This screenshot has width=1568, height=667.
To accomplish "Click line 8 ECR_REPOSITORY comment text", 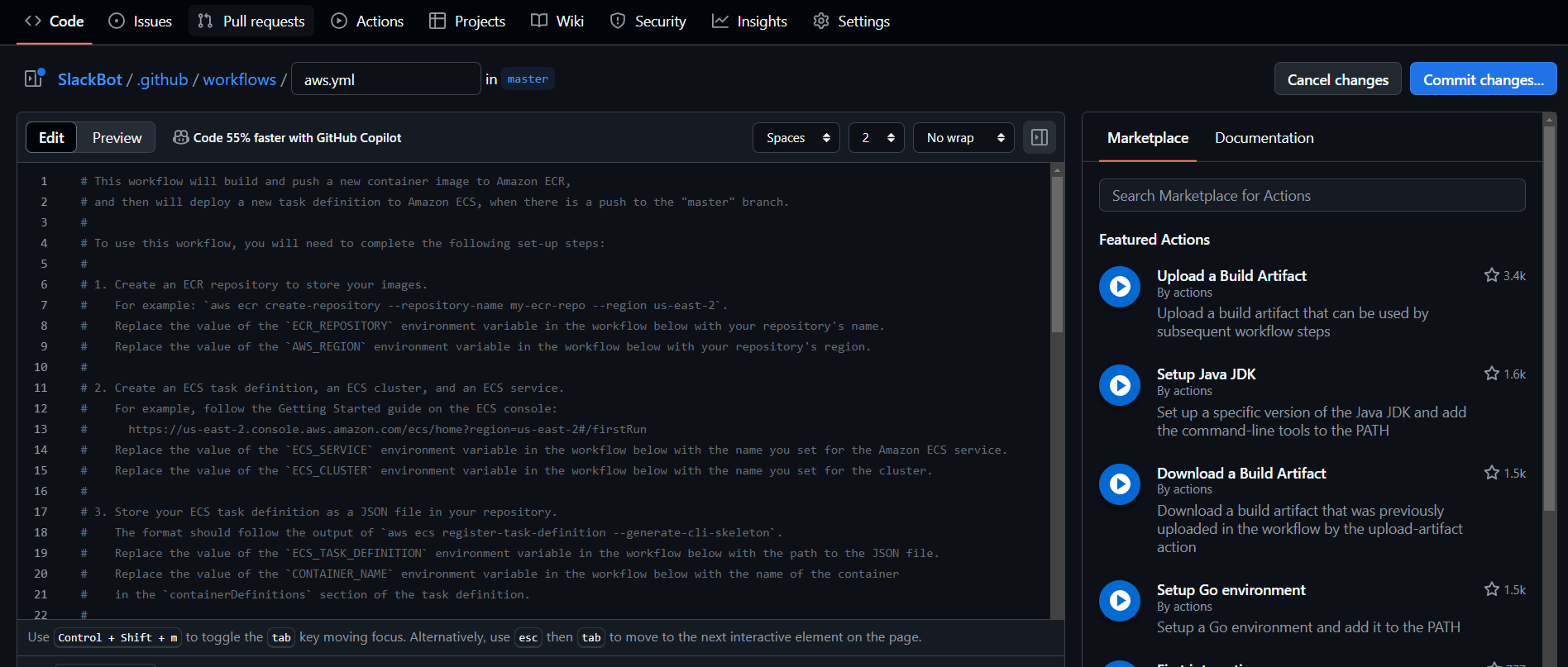I will click(x=483, y=326).
